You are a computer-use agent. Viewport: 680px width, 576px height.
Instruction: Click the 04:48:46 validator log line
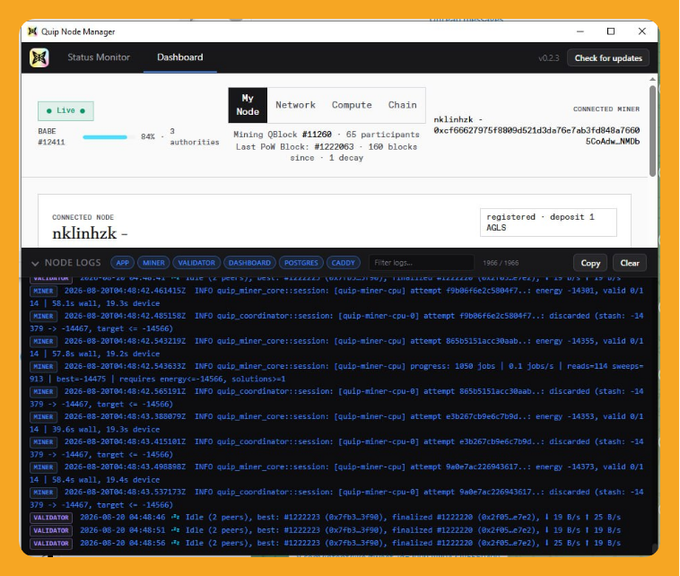(x=327, y=517)
